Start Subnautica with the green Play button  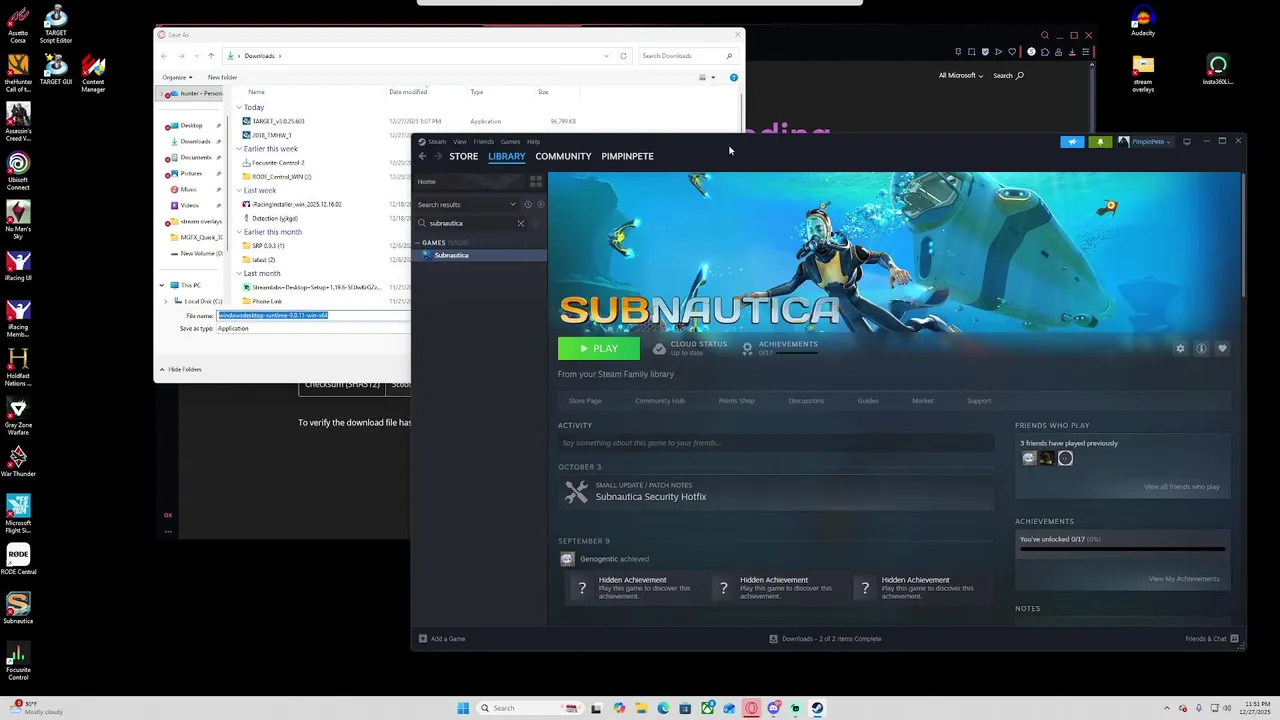coord(598,348)
